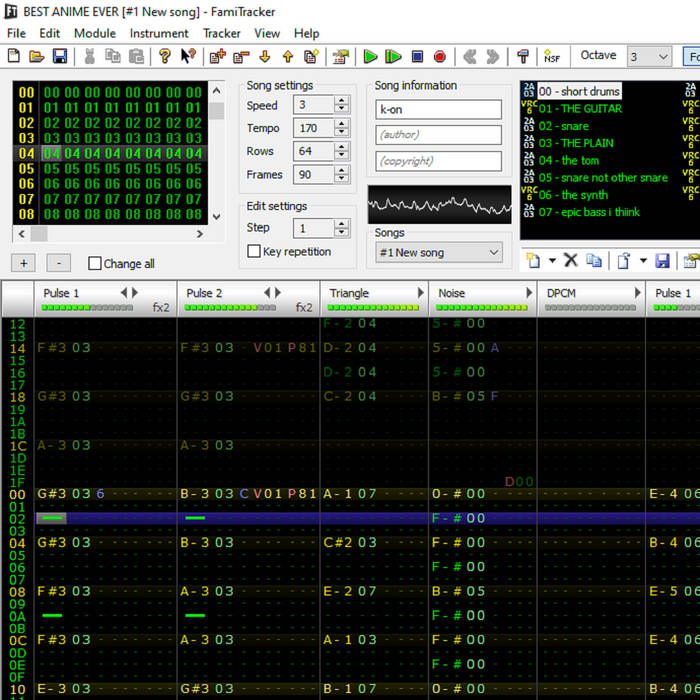The width and height of the screenshot is (700, 700).
Task: Enable the Key repetition checkbox
Action: click(254, 252)
